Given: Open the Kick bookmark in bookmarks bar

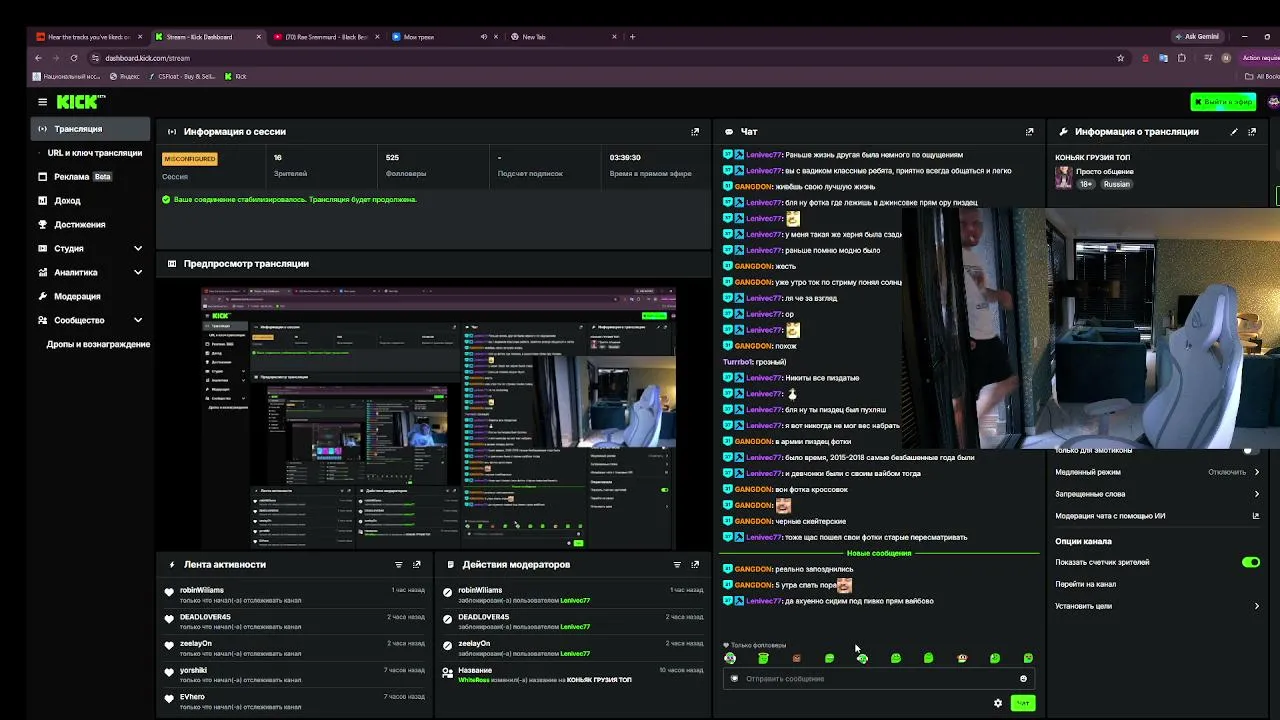Looking at the screenshot, I should click(236, 76).
